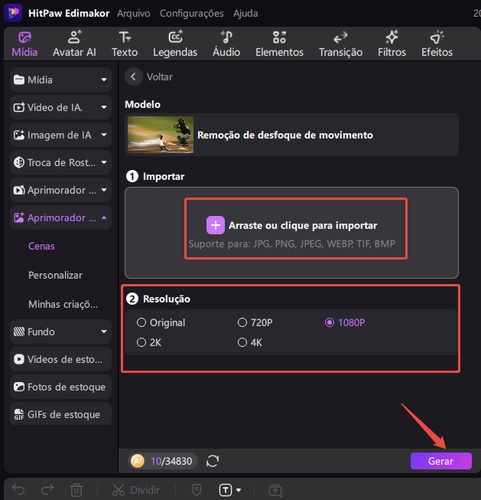Screen dimensions: 481x500
Task: Open the Efeitos panel
Action: (437, 44)
